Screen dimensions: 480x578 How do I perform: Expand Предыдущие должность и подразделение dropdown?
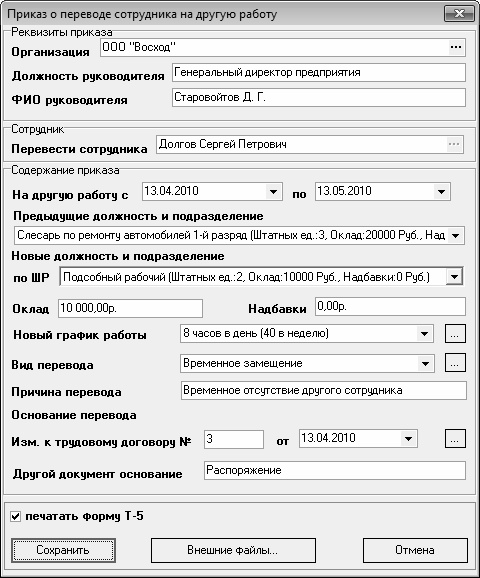456,236
